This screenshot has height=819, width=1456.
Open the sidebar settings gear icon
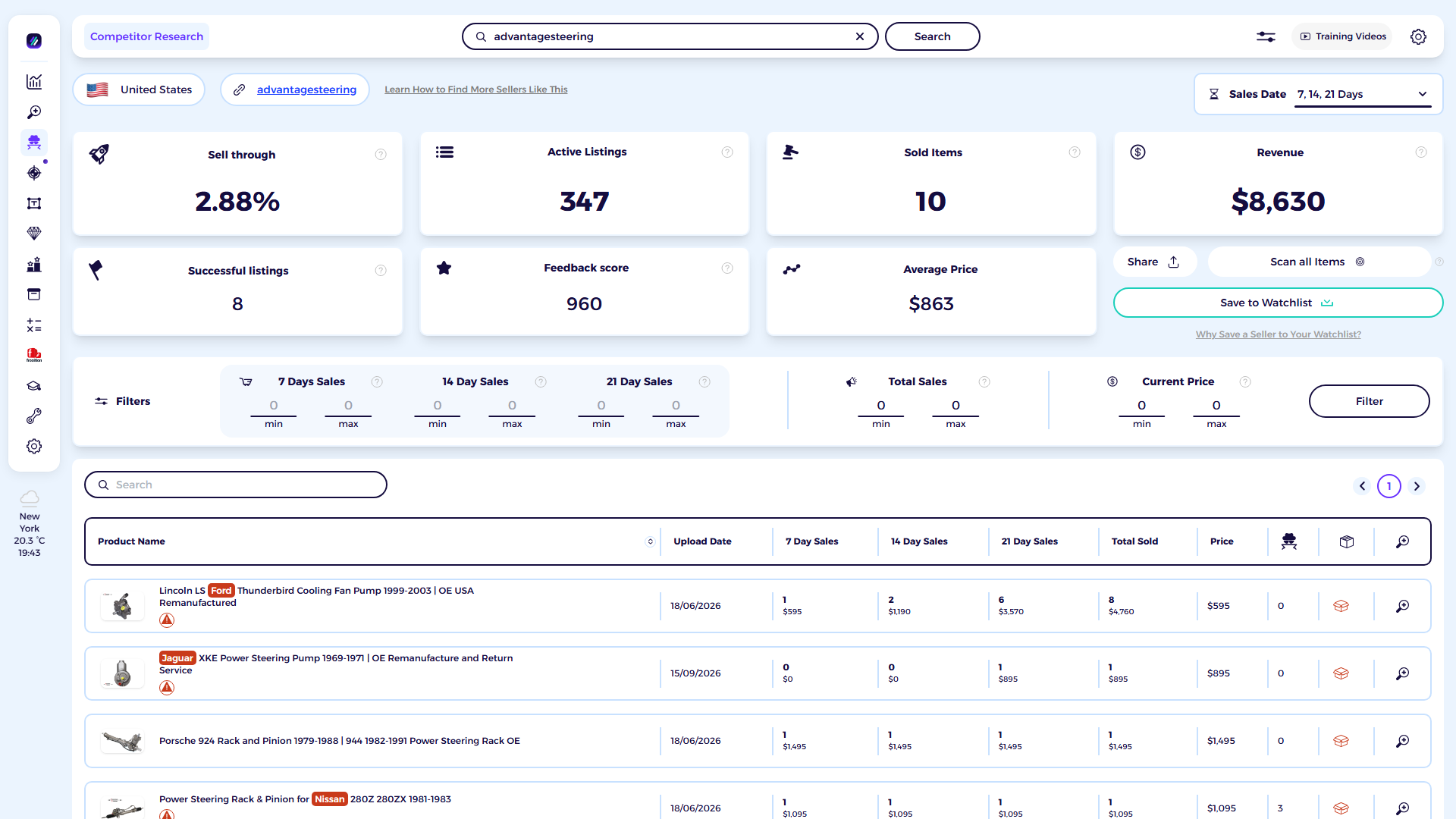[34, 447]
